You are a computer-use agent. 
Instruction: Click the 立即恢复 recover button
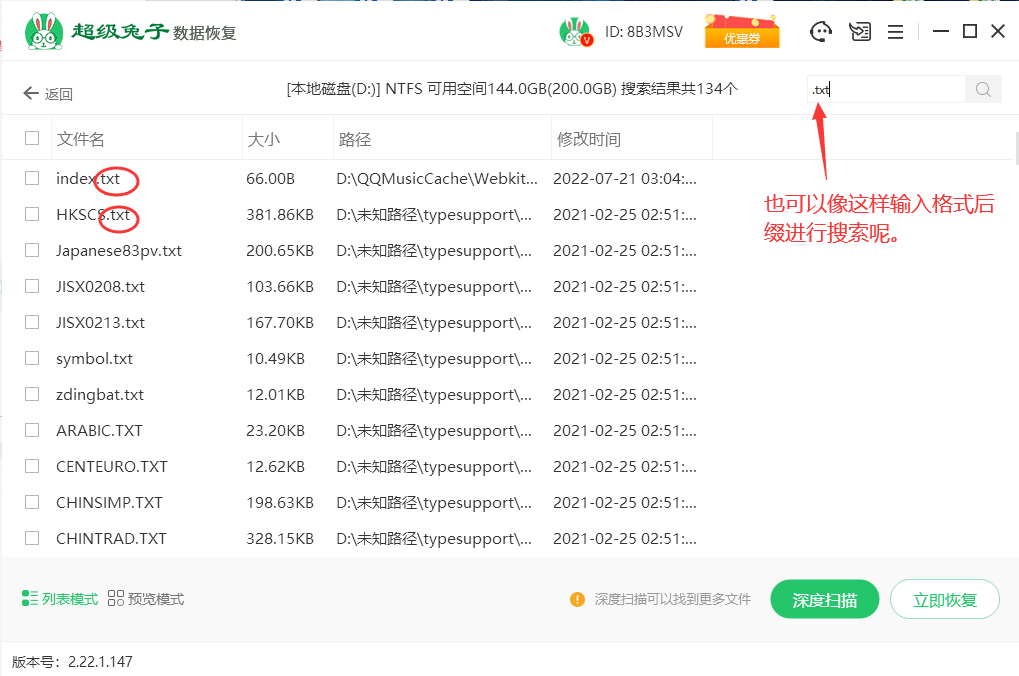point(944,600)
